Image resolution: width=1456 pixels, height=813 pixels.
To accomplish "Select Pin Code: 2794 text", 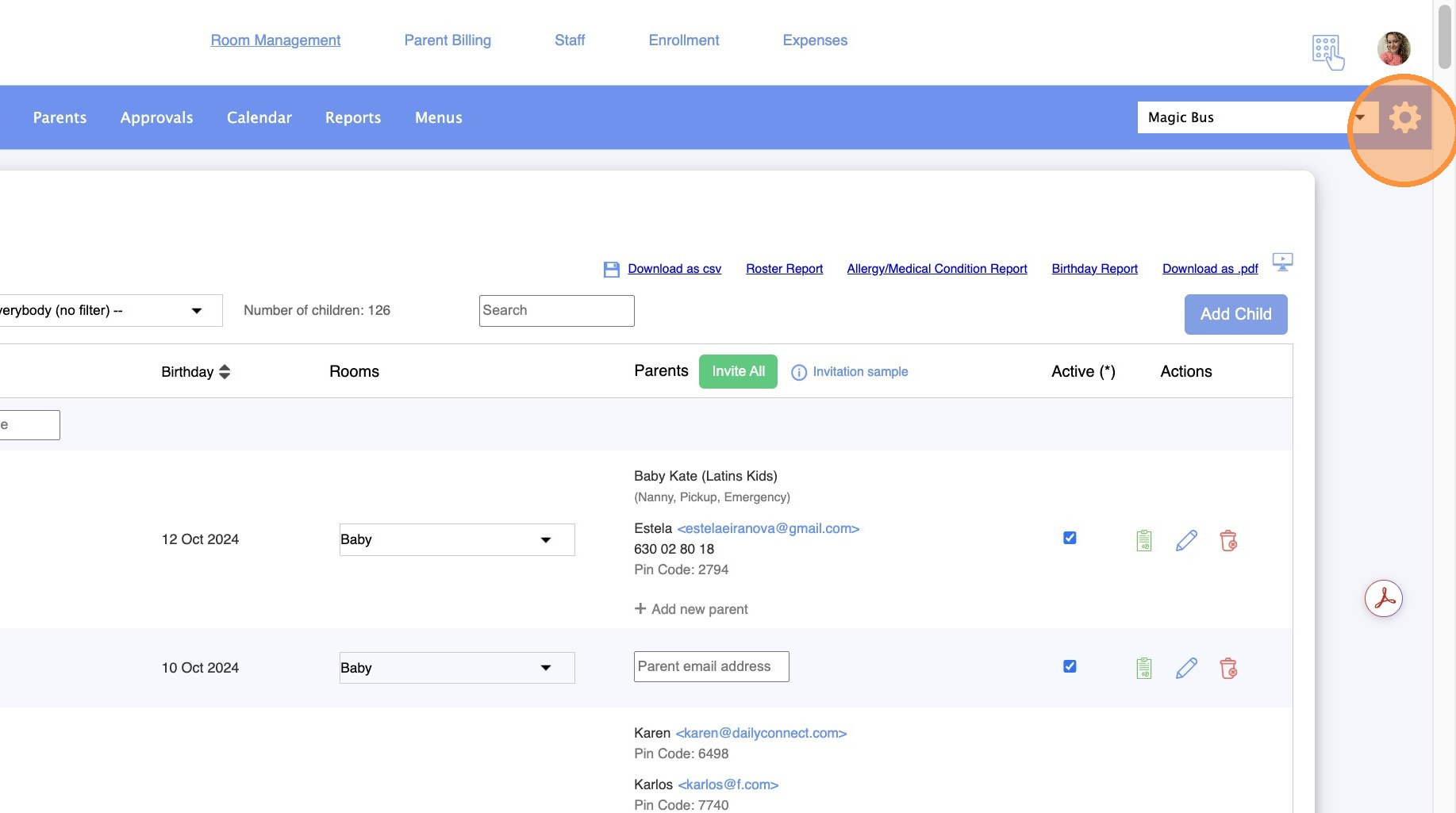I will [681, 569].
